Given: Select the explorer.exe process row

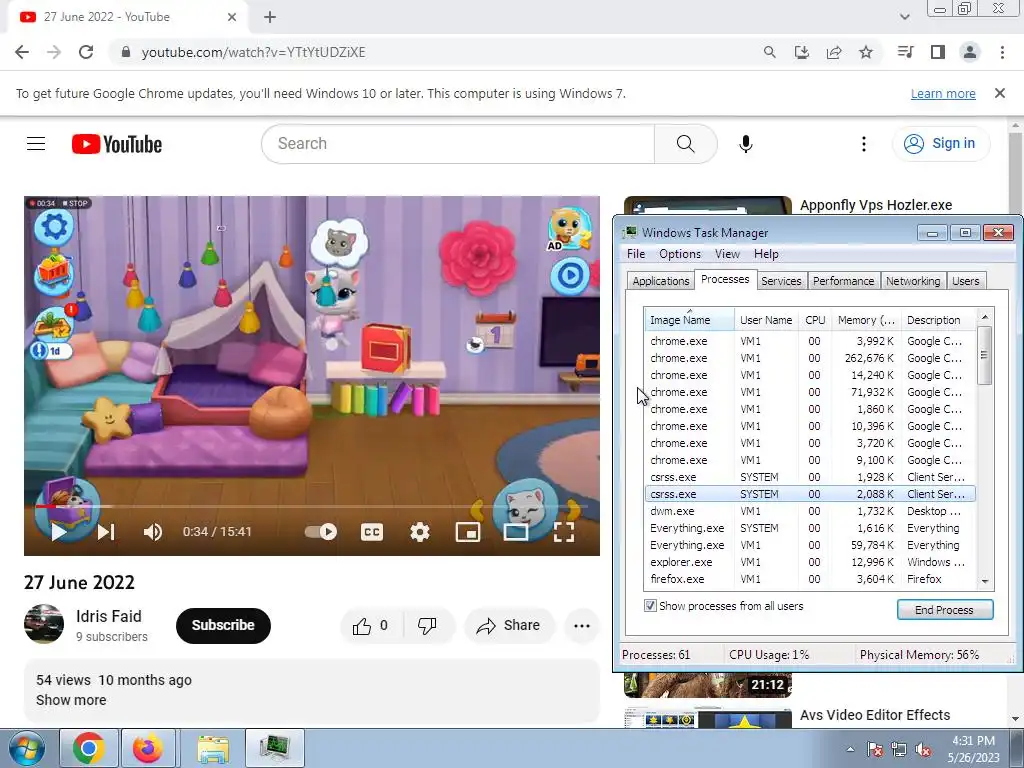Looking at the screenshot, I should (x=810, y=562).
